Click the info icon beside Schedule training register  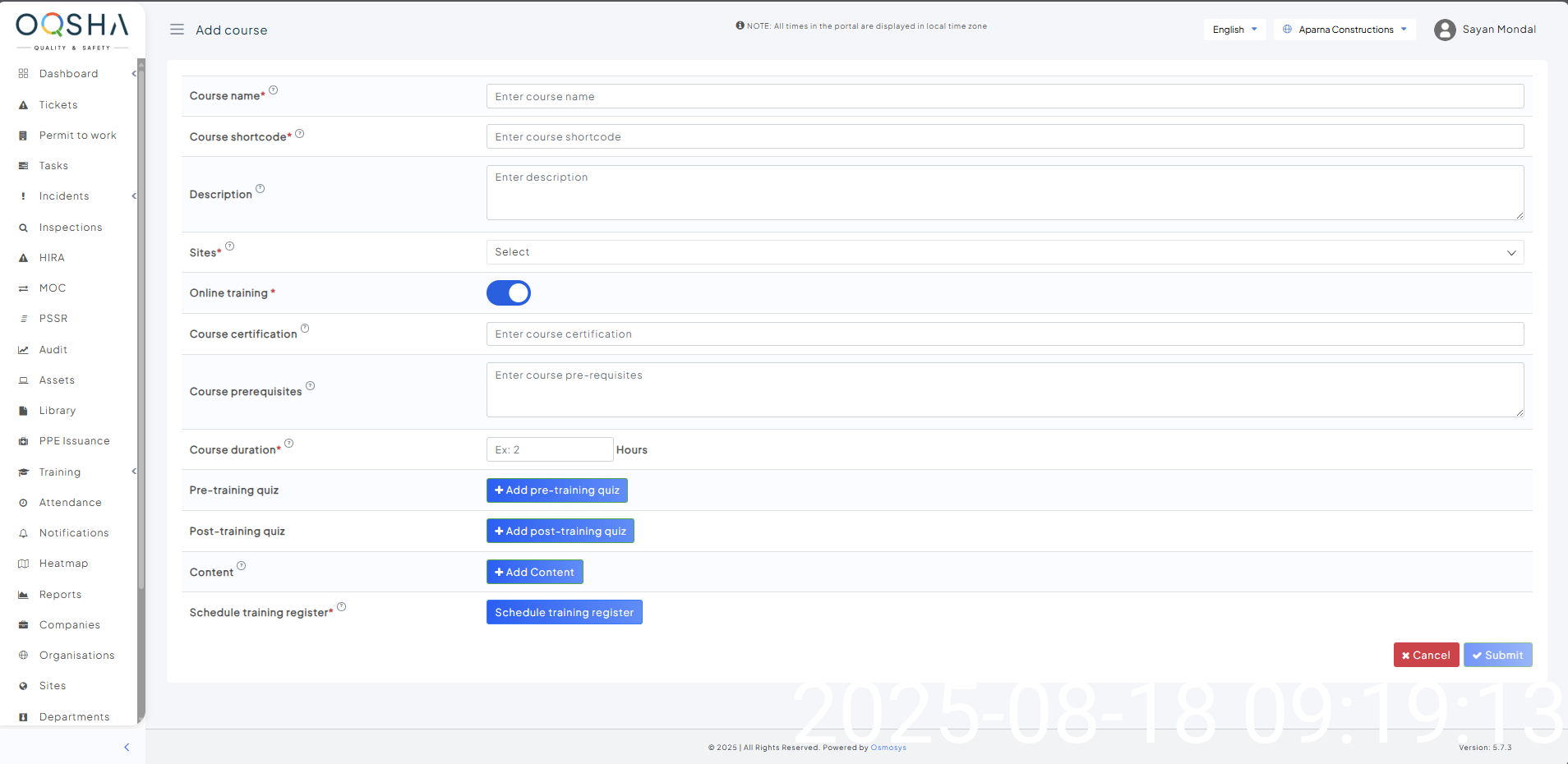click(342, 607)
